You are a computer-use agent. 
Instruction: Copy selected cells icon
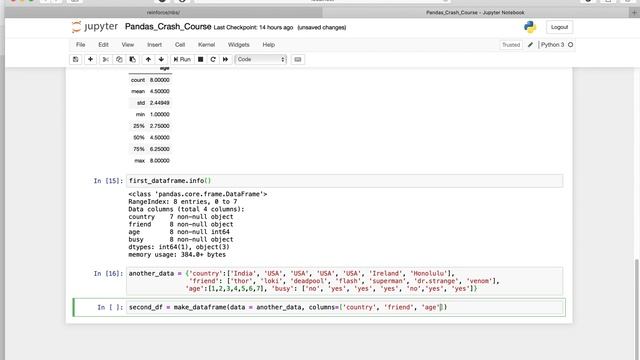tap(119, 59)
